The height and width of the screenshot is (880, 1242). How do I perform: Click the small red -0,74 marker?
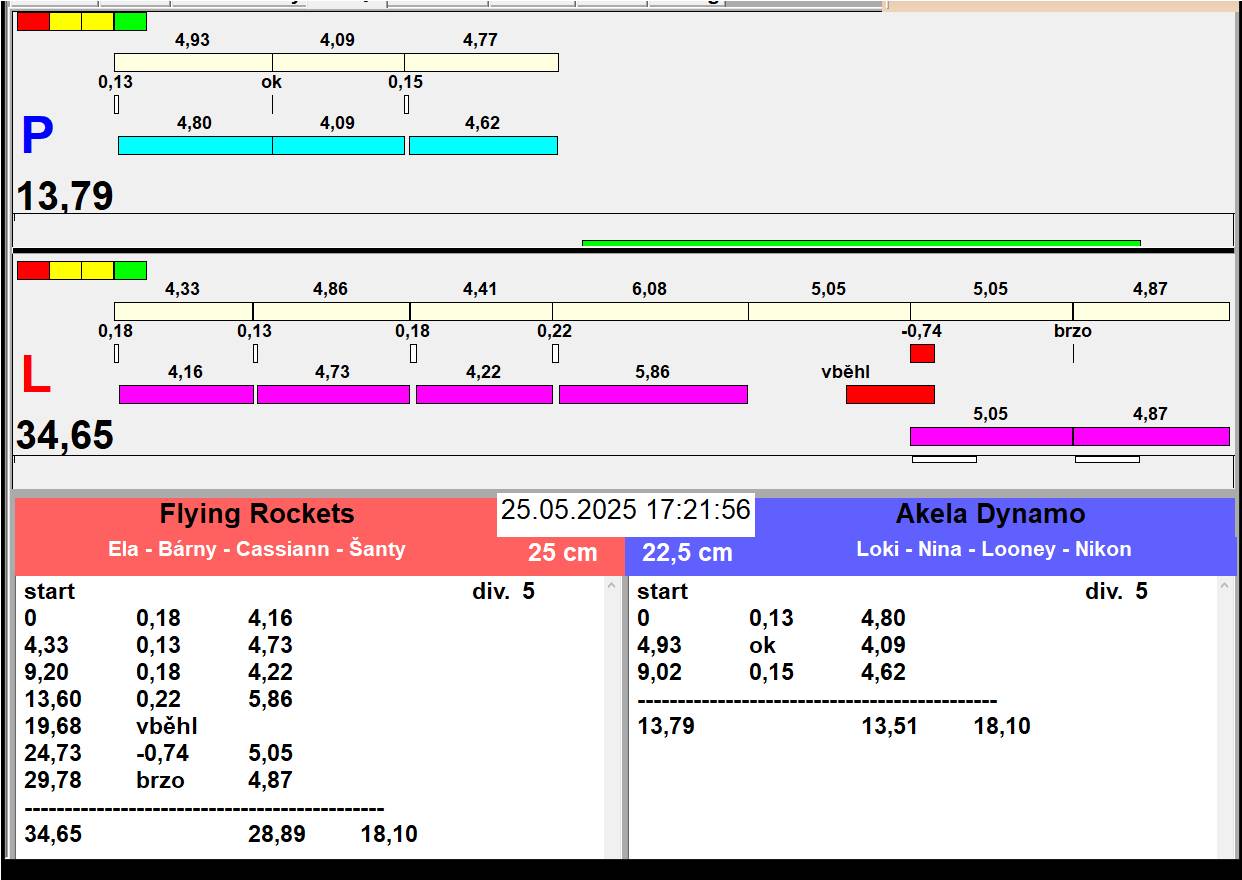click(922, 353)
